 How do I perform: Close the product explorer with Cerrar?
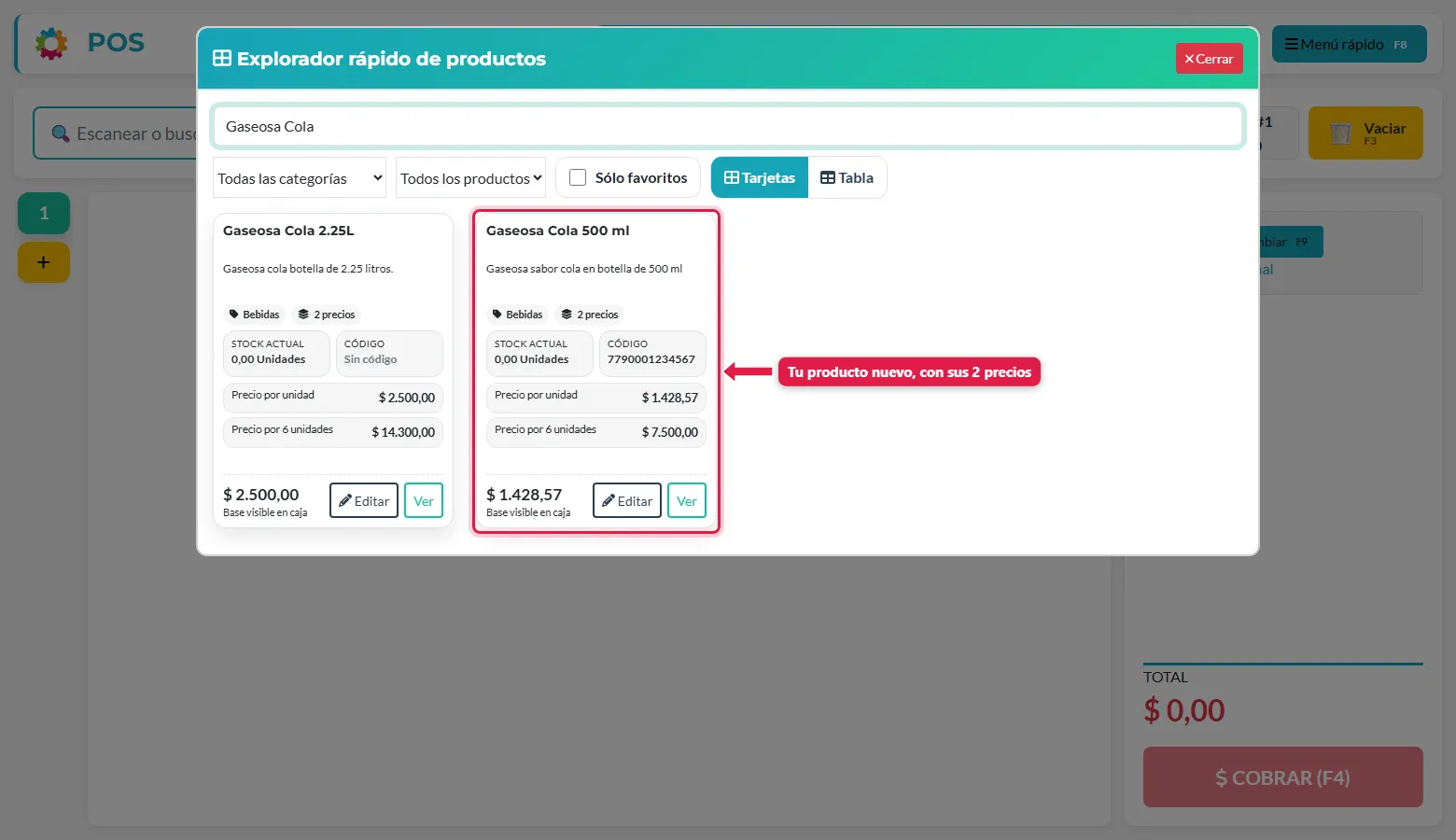click(x=1209, y=59)
